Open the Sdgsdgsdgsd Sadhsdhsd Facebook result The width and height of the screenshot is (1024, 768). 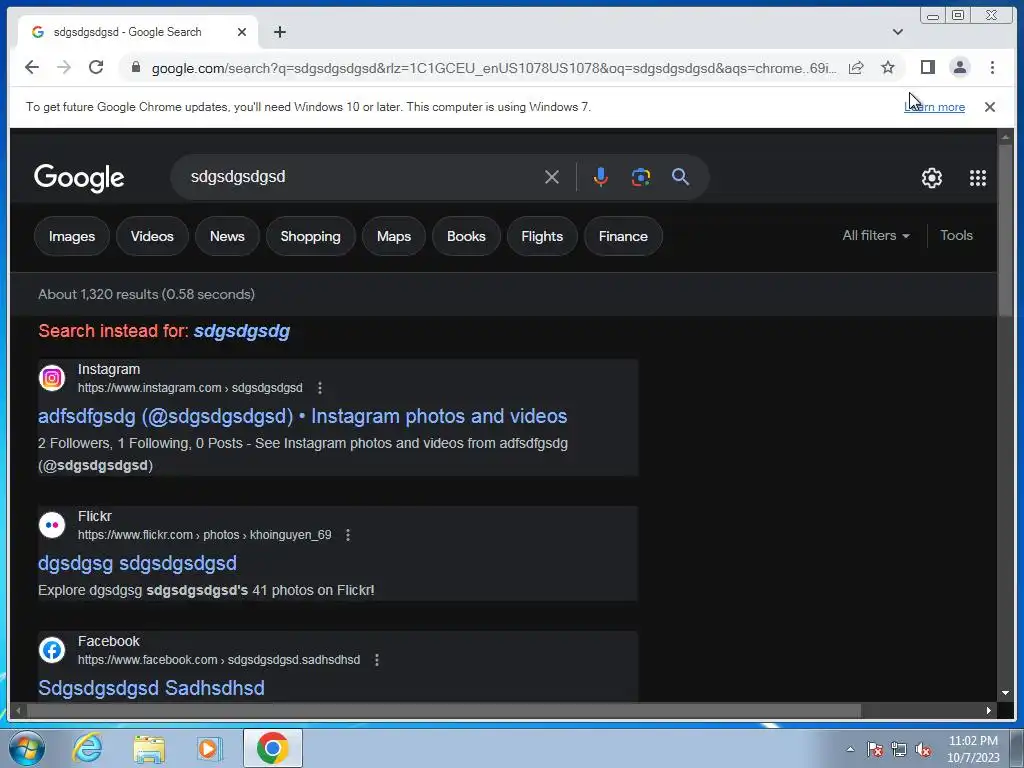pyautogui.click(x=151, y=688)
